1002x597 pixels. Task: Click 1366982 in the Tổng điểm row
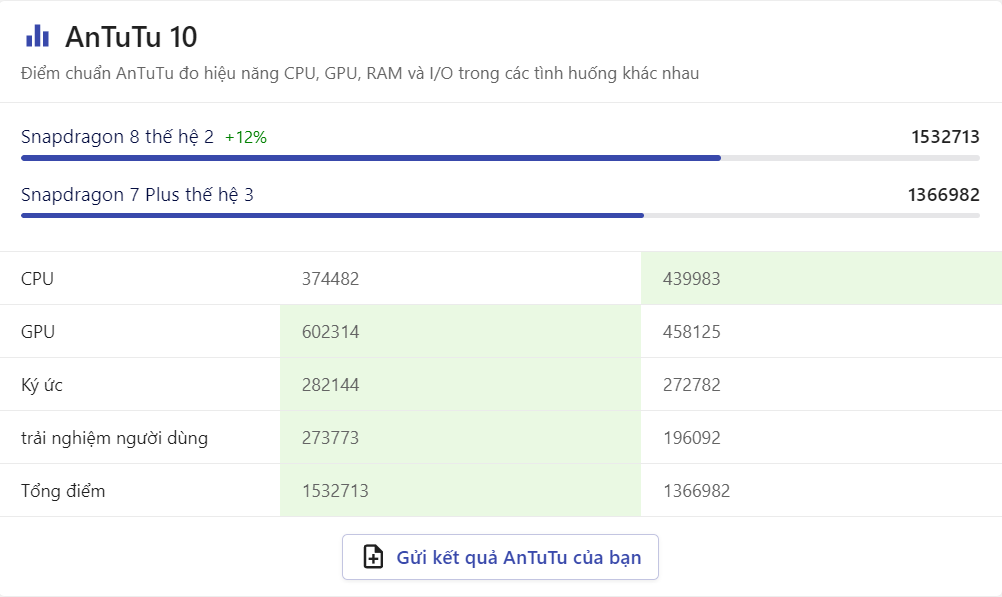[x=696, y=491]
